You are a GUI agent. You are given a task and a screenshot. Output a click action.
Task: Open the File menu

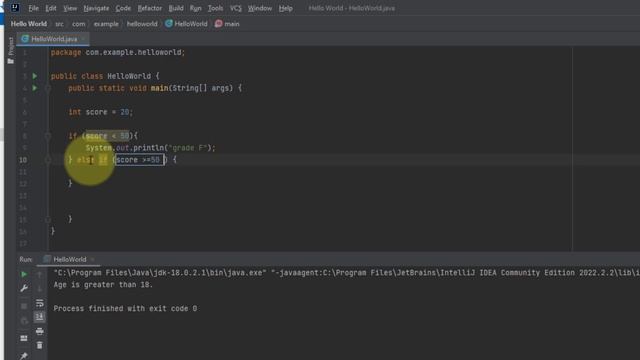tap(33, 8)
